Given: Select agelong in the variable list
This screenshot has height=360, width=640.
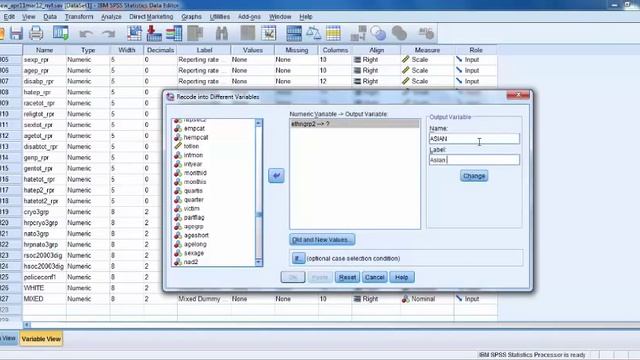Looking at the screenshot, I should point(195,244).
